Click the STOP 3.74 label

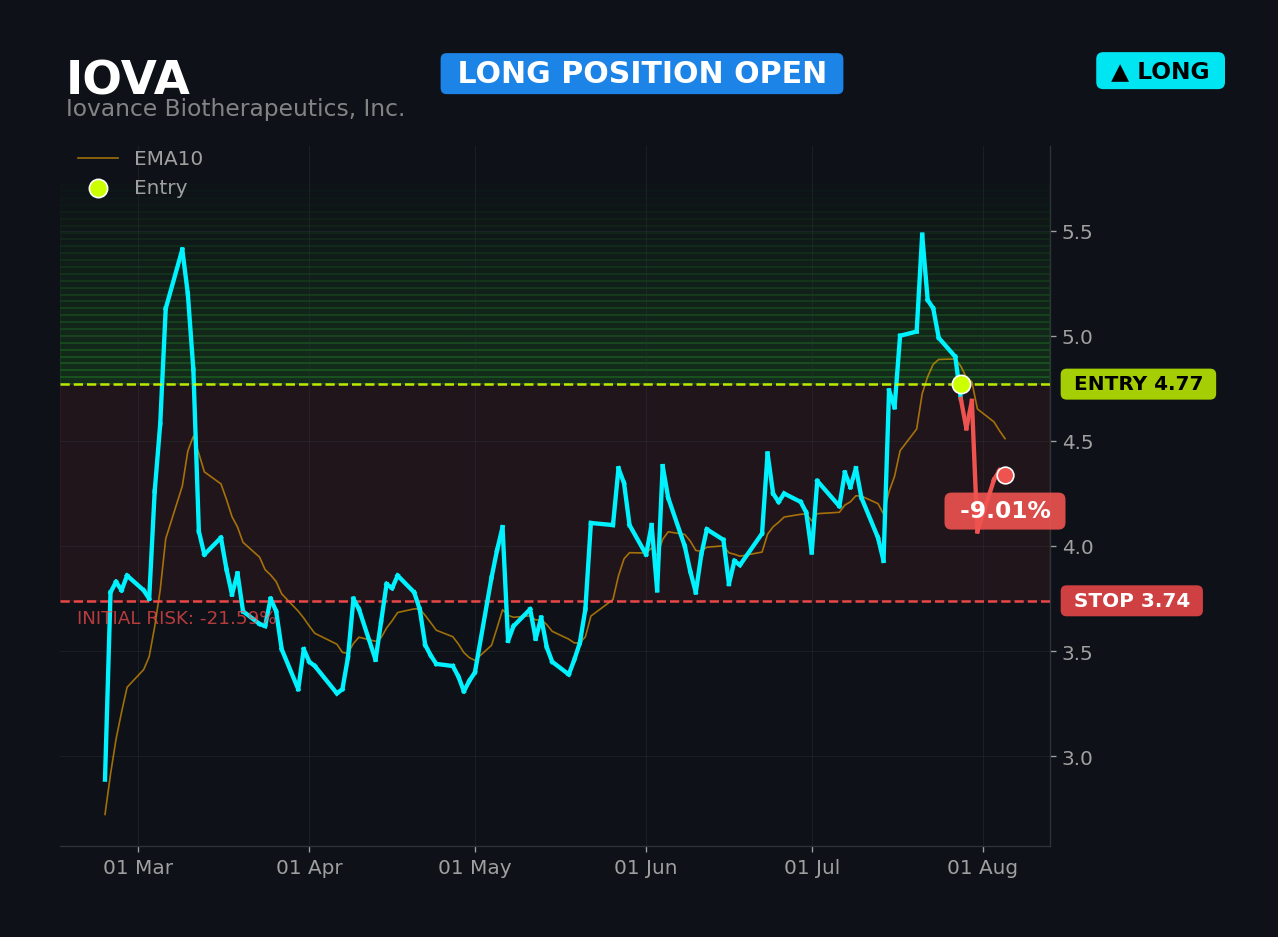click(1132, 601)
